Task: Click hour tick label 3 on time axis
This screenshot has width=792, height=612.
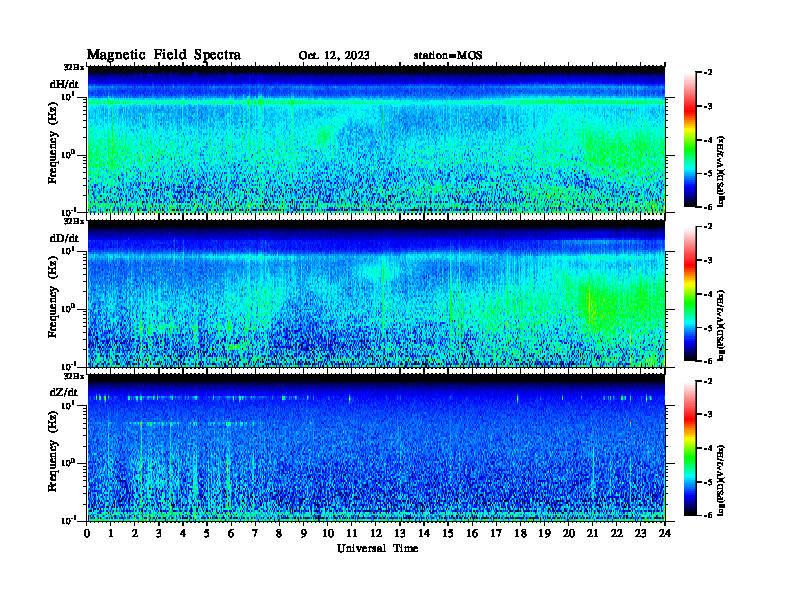Action: pyautogui.click(x=159, y=534)
